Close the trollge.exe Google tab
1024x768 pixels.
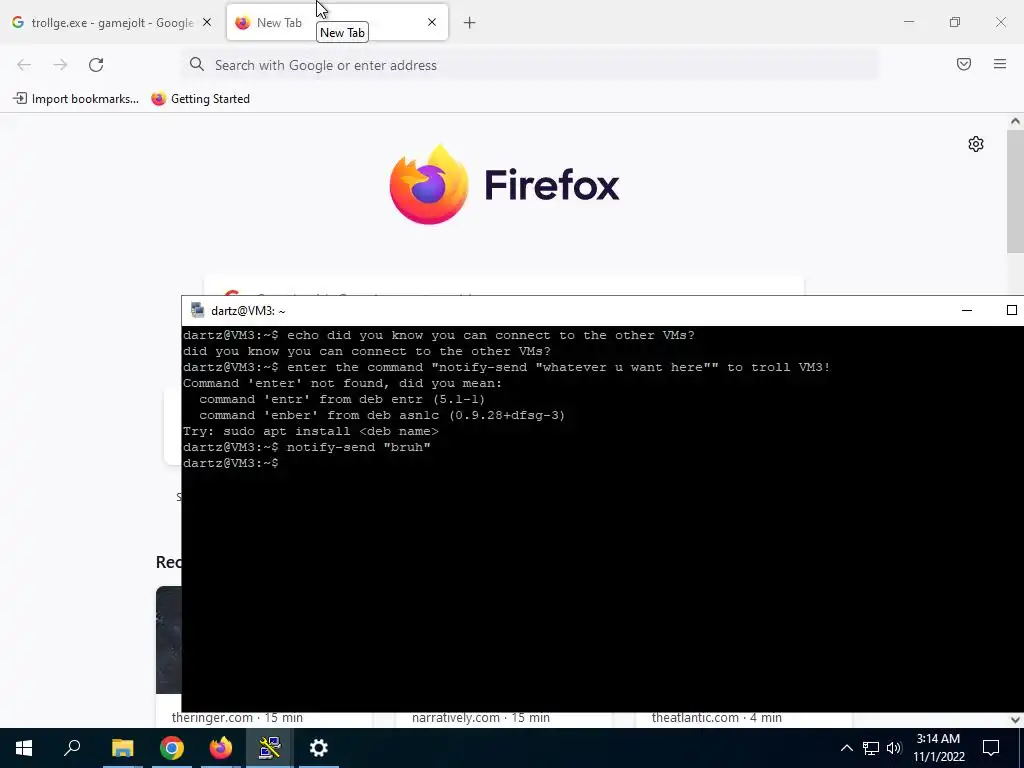click(207, 23)
